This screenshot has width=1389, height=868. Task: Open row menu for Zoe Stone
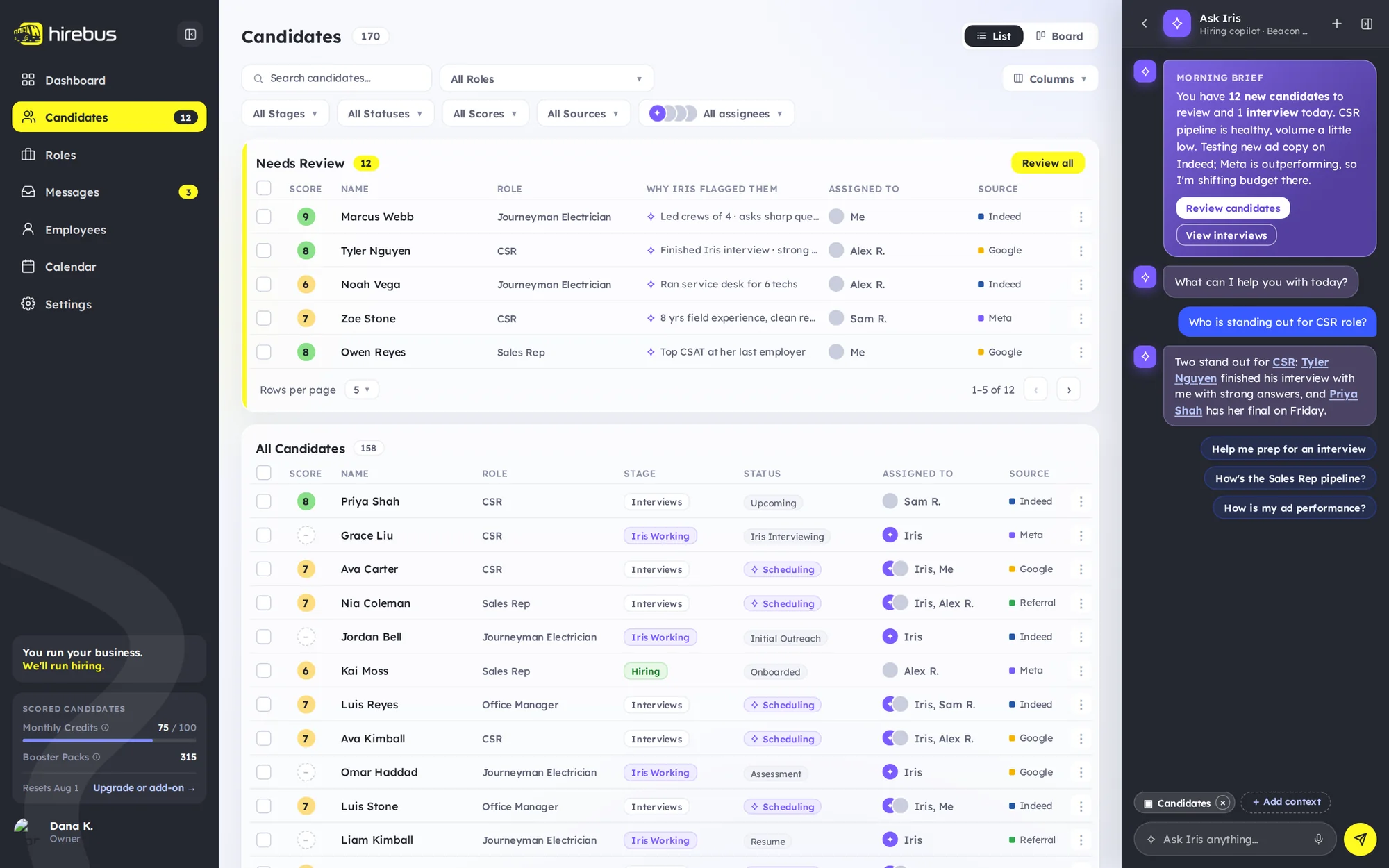pyautogui.click(x=1081, y=319)
